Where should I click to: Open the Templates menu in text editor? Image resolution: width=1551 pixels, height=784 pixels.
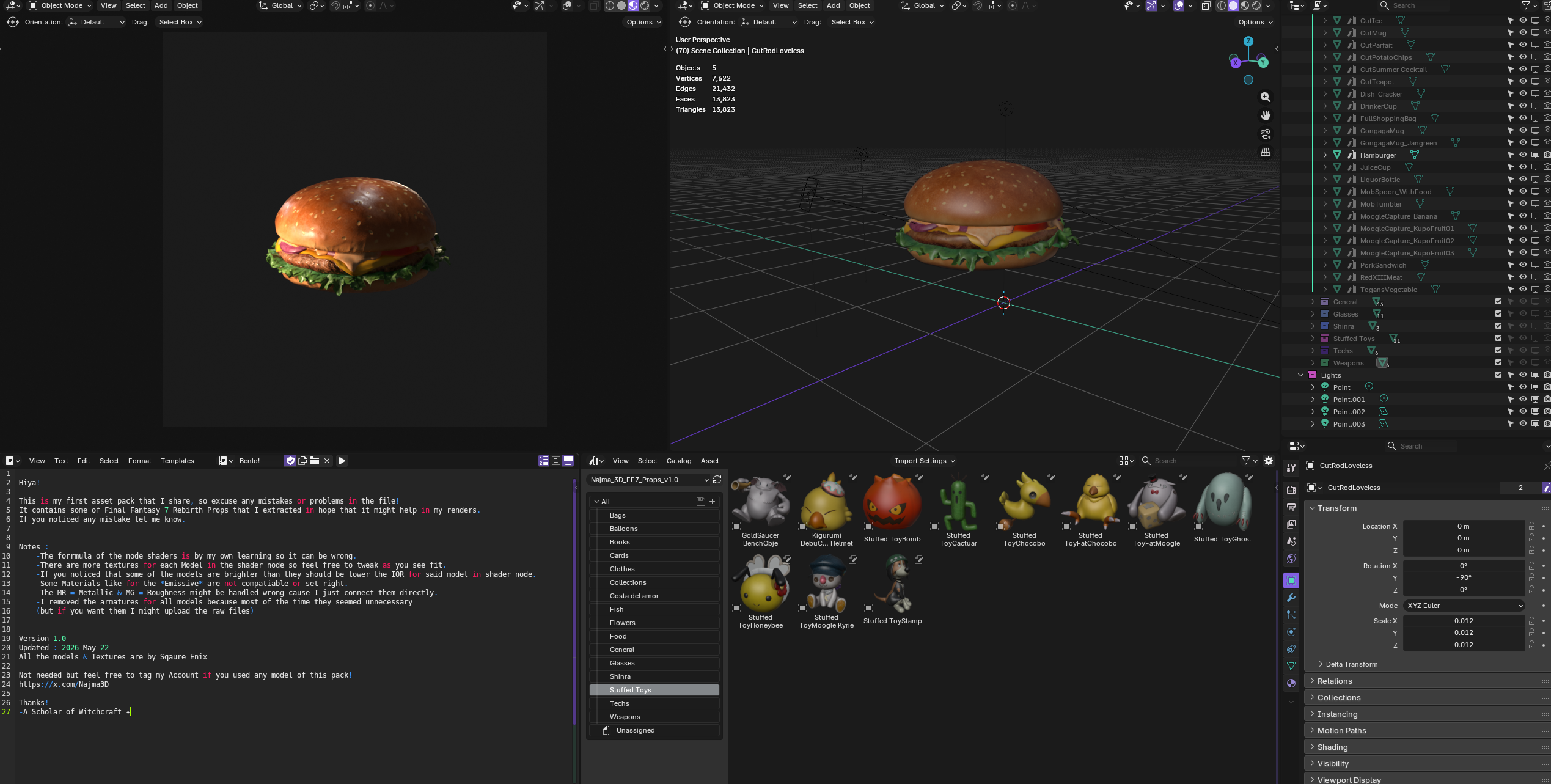click(x=177, y=461)
